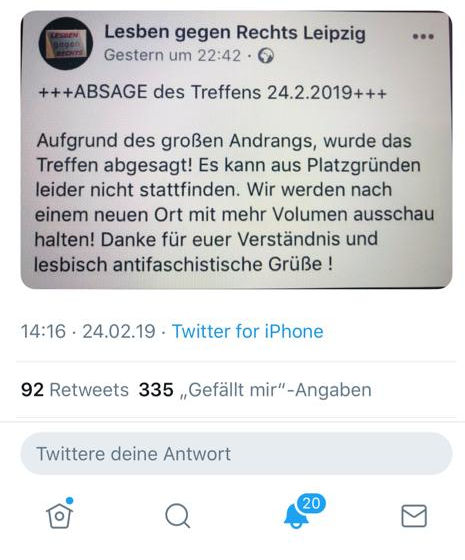Open Lesben gegen Rechts profile picture

(x=66, y=43)
